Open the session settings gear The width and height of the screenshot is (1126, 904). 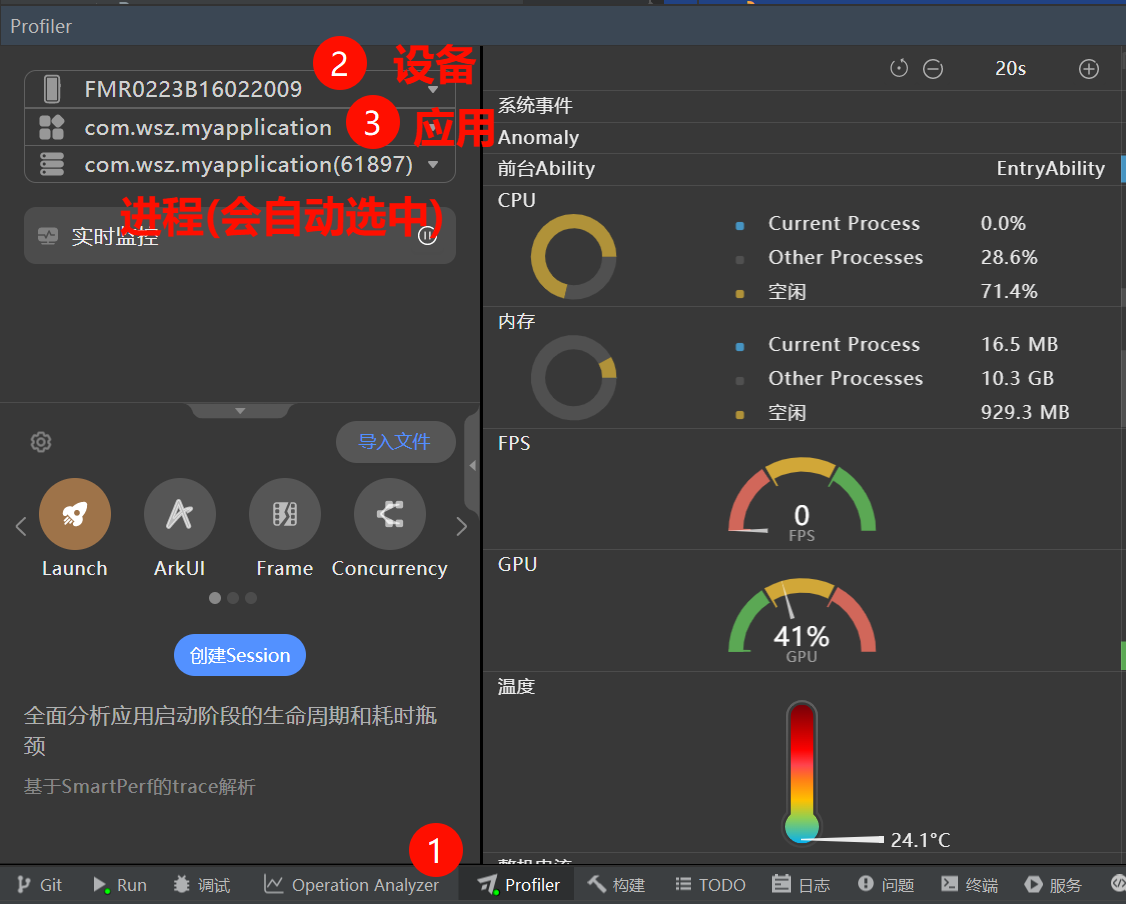(41, 442)
